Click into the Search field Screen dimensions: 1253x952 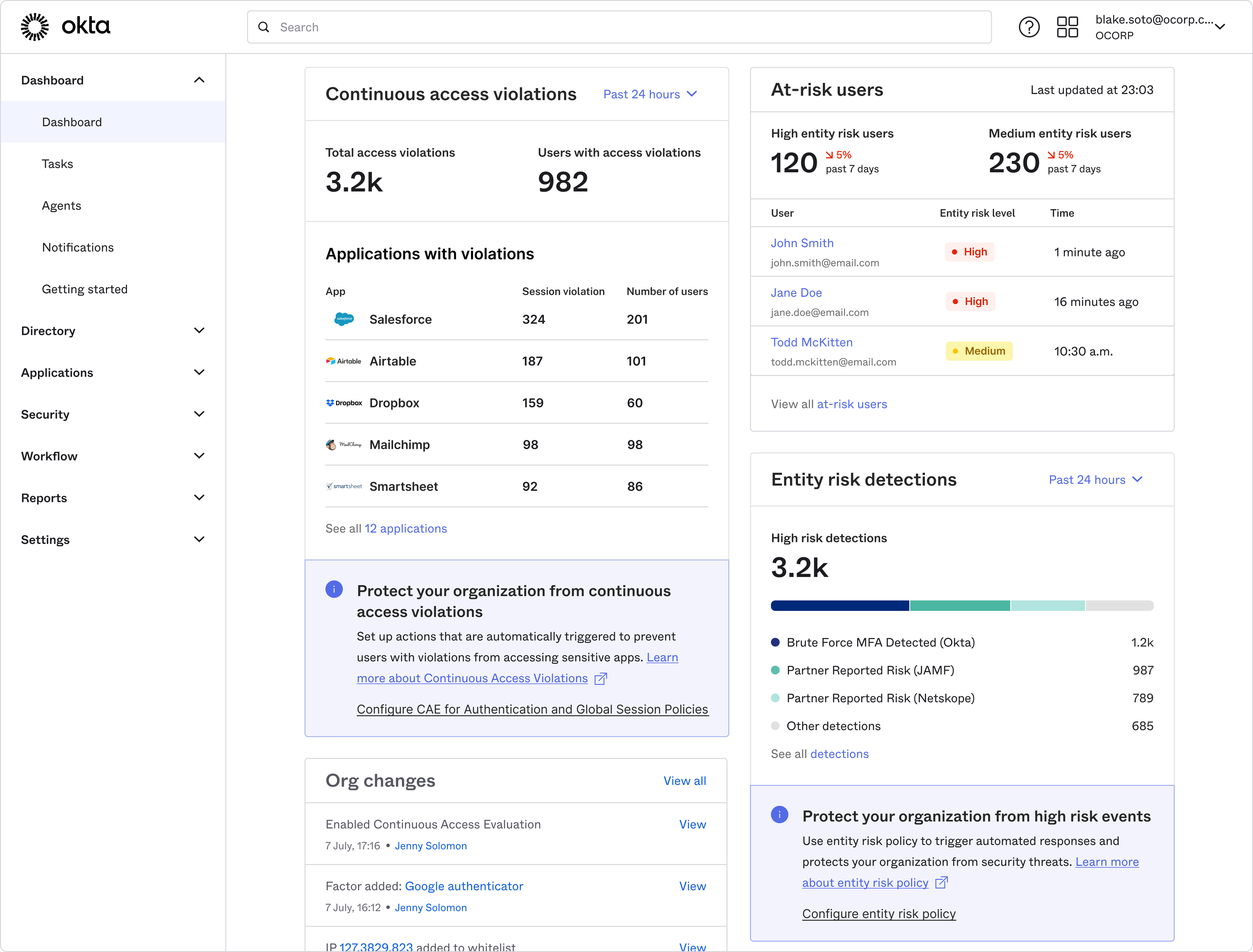(619, 27)
